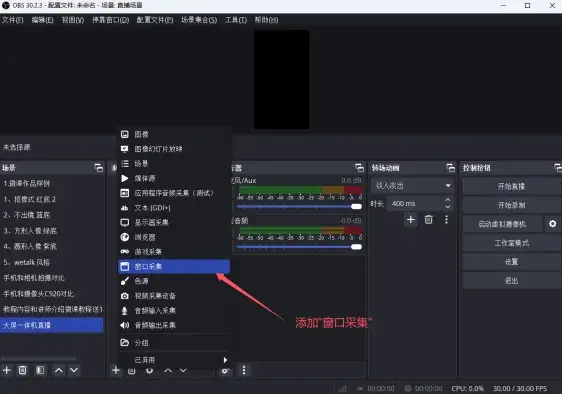Viewport: 562px width, 394px height.
Task: Delete selected scene with trash icon
Action: pyautogui.click(x=22, y=370)
